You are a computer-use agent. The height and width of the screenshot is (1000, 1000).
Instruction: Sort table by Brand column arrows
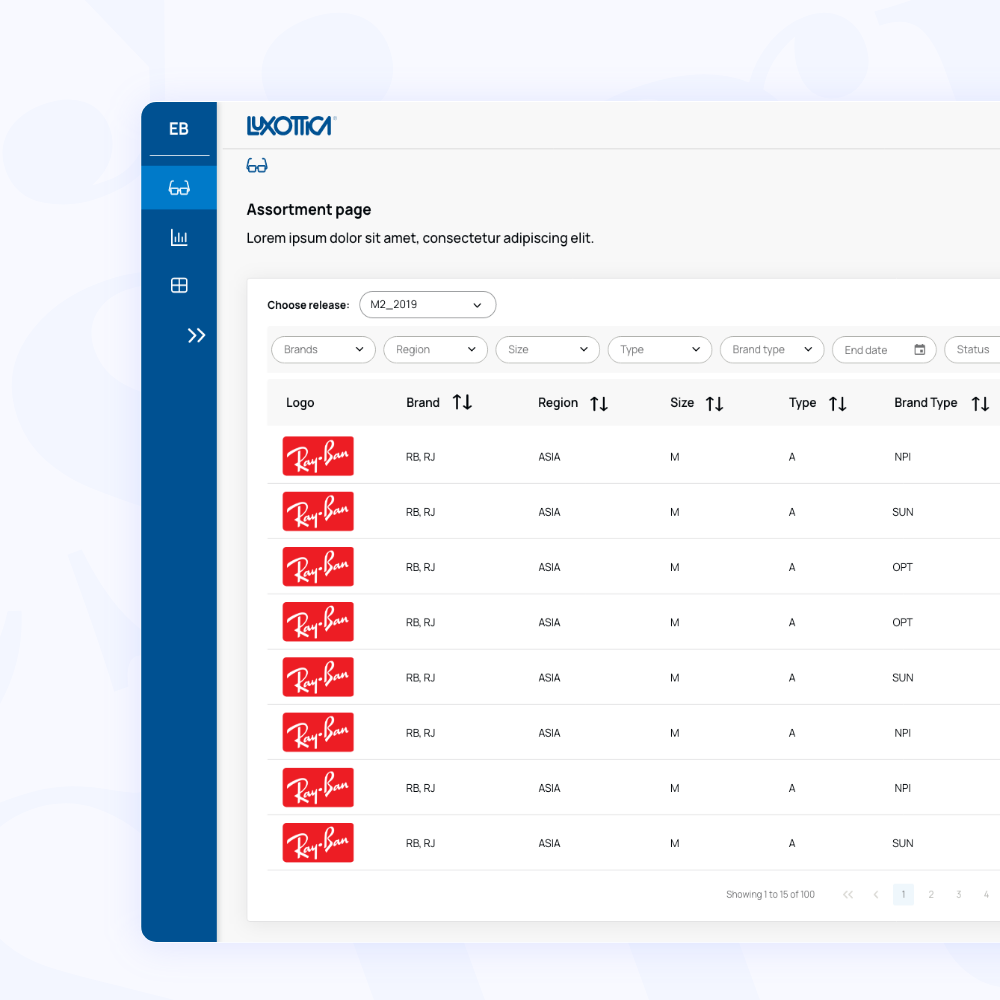[462, 402]
